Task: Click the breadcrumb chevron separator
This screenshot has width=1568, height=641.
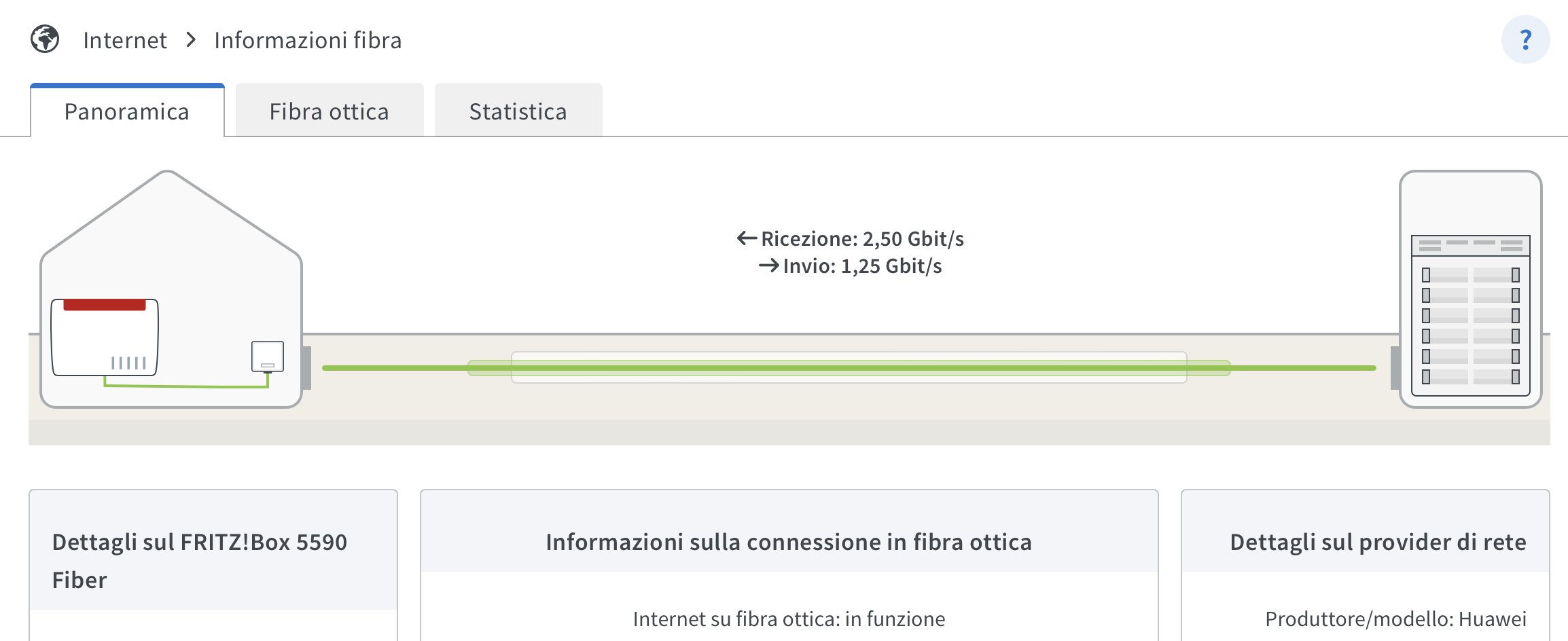Action: tap(191, 40)
